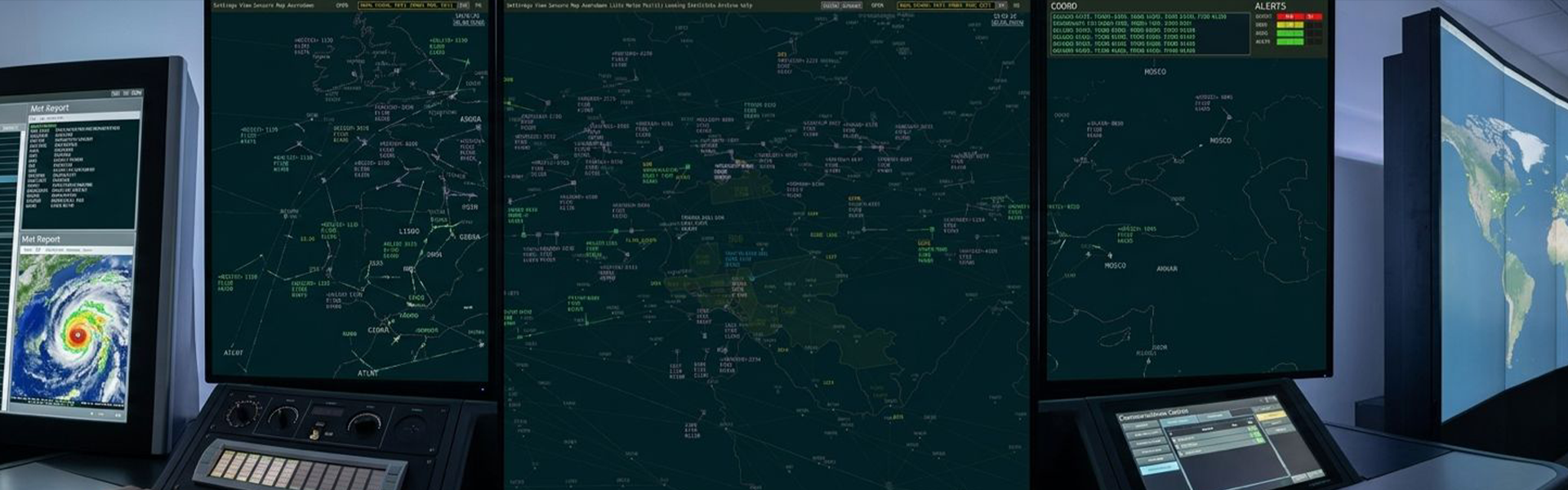Image resolution: width=1568 pixels, height=490 pixels.
Task: Click the yellow alert indicator bar
Action: pyautogui.click(x=1290, y=24)
